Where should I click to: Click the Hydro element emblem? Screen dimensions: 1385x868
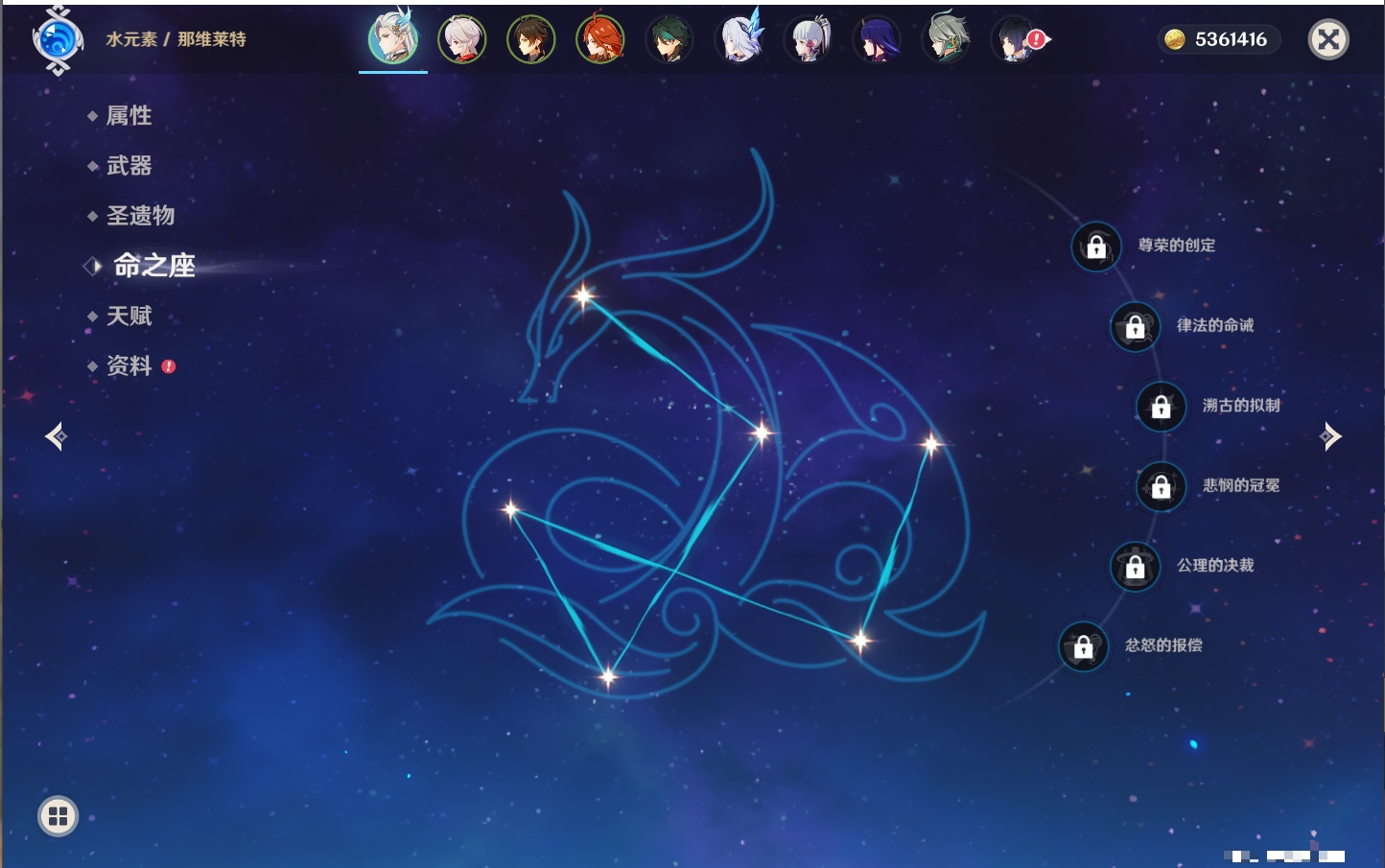click(57, 40)
